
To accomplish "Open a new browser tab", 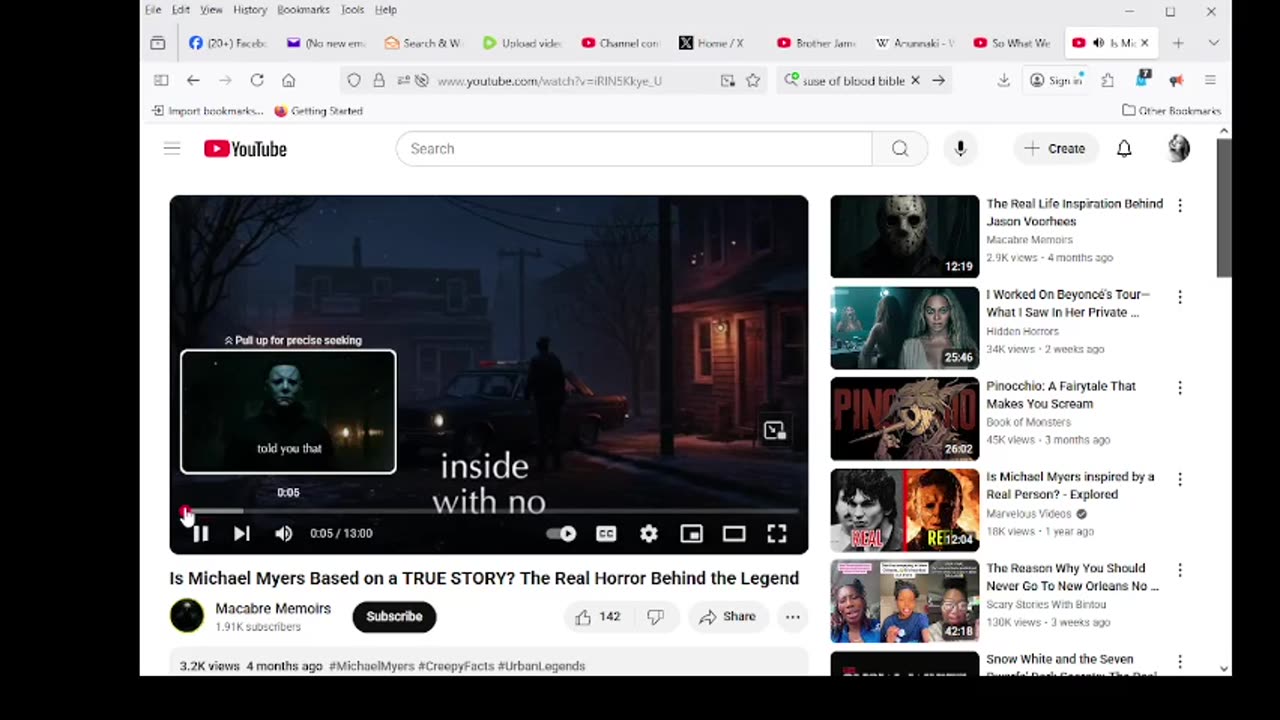I will [1178, 43].
